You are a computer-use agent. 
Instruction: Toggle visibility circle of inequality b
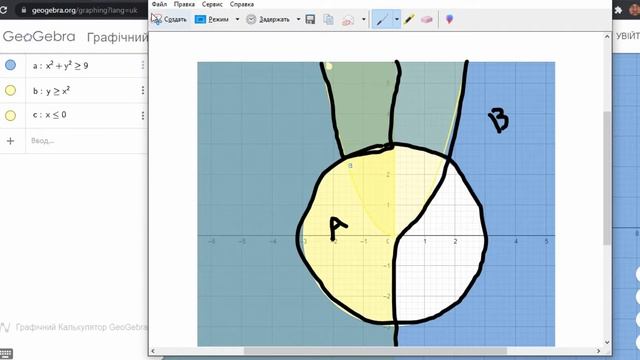coord(11,90)
